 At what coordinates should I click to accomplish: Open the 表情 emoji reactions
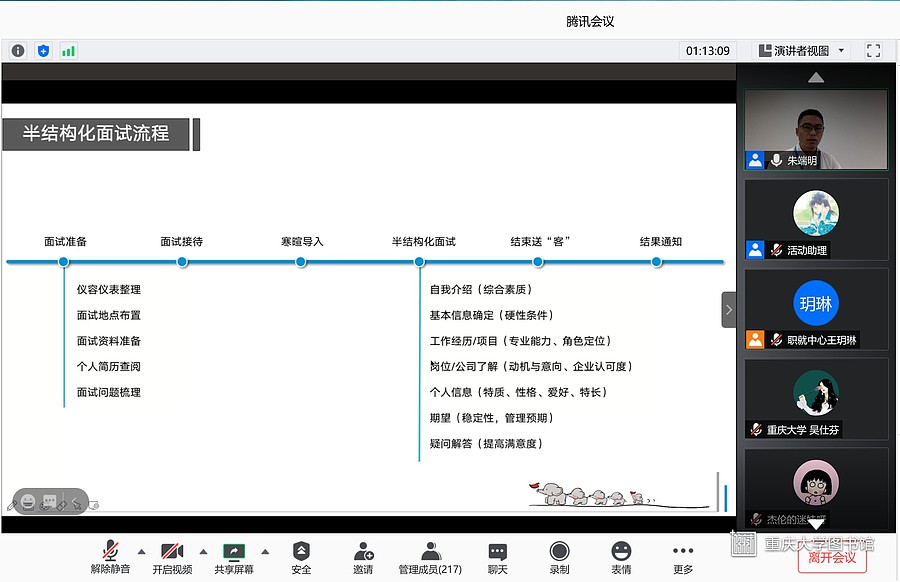tap(621, 557)
